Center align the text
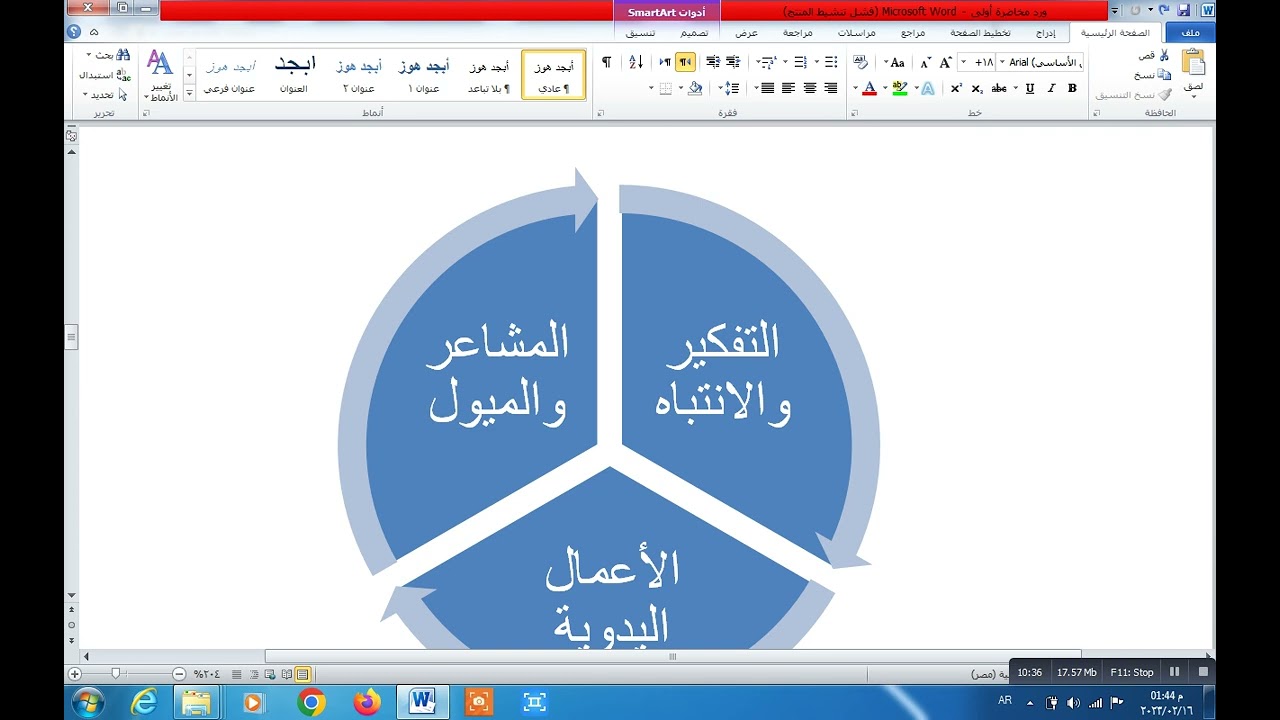 809,88
